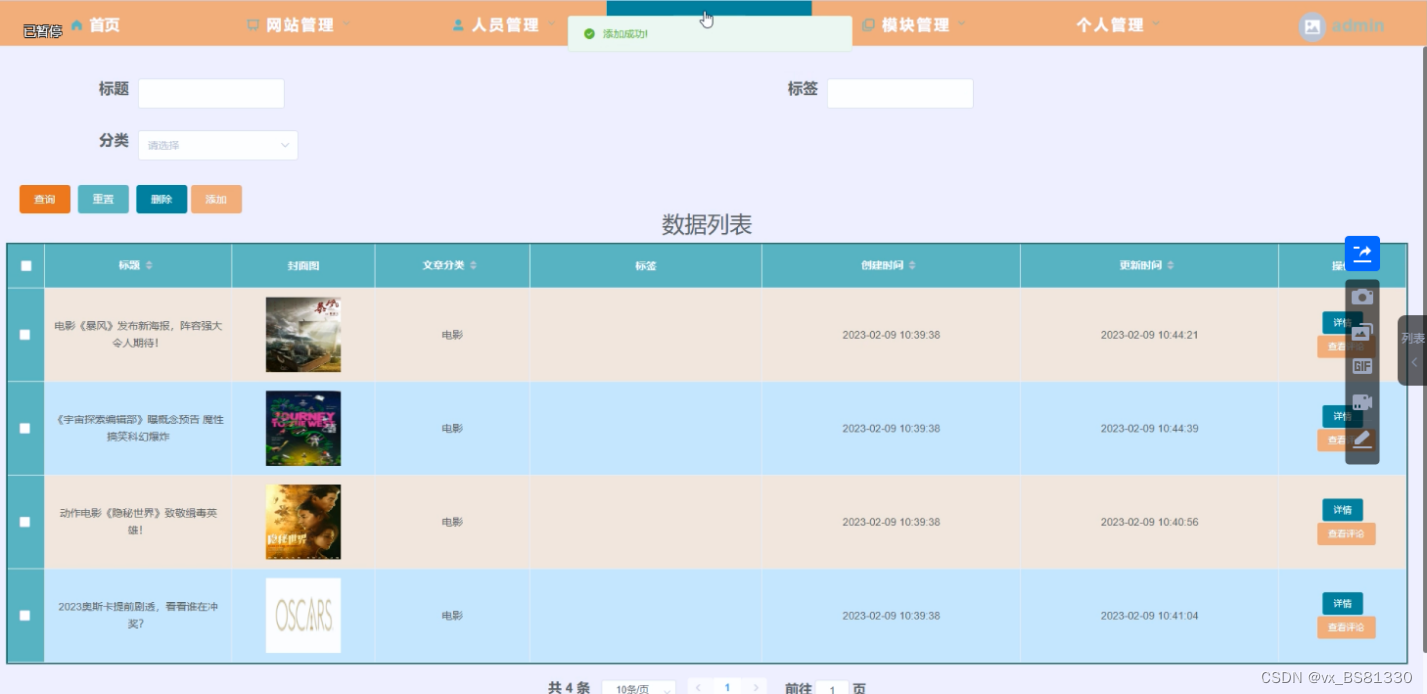The width and height of the screenshot is (1427, 694).
Task: Click the camera screenshot icon in floating toolbar
Action: point(1362,297)
